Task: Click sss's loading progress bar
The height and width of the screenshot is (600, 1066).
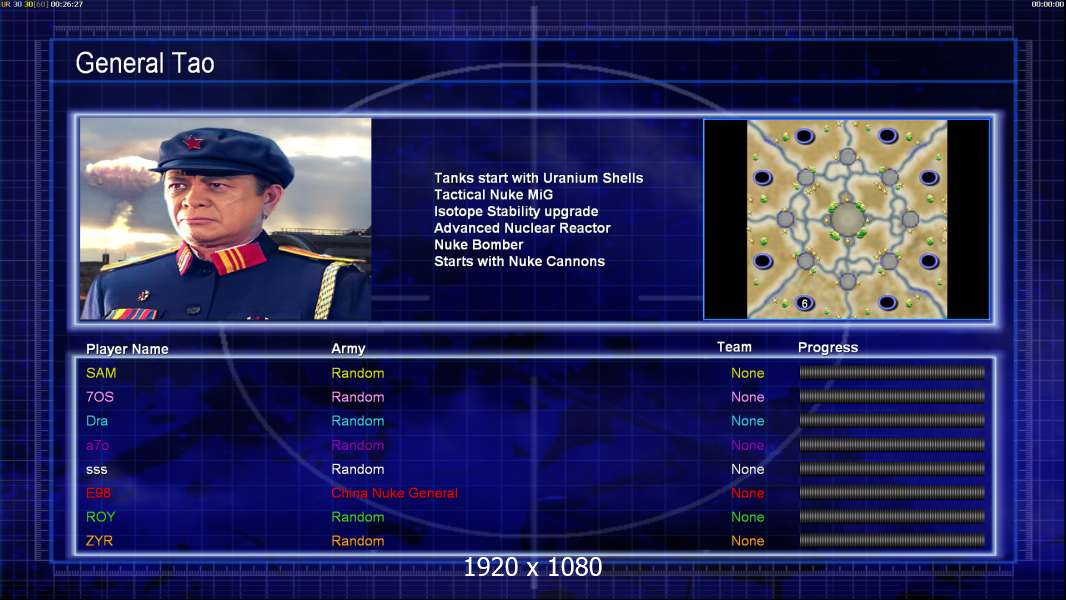Action: 892,468
